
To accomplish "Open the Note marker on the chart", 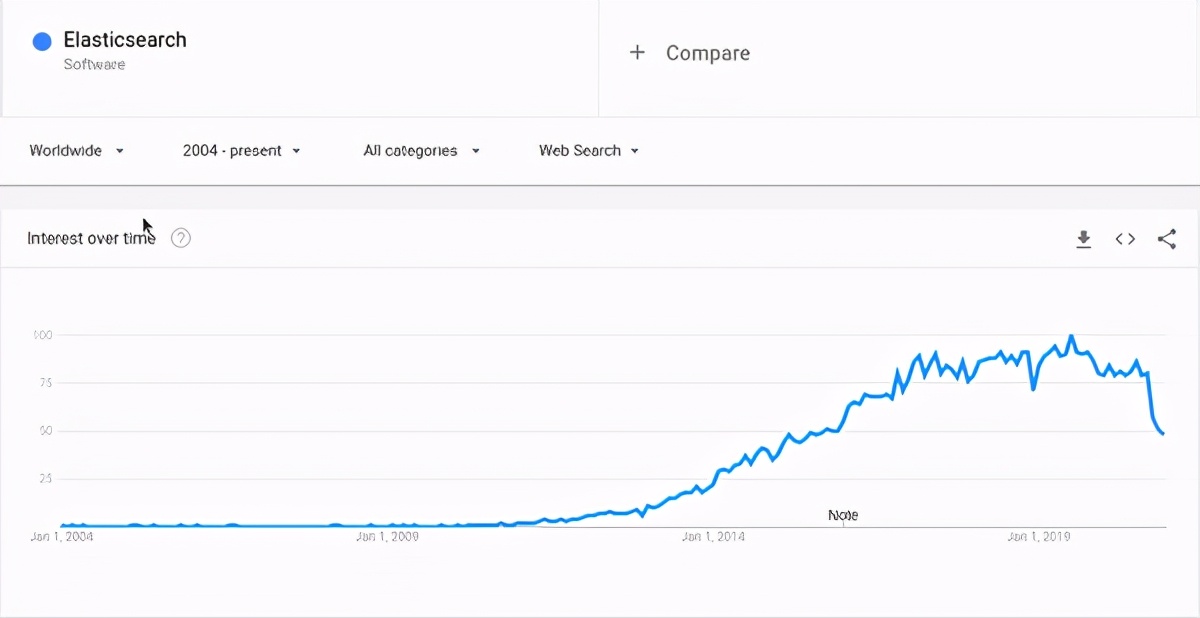I will tap(843, 515).
